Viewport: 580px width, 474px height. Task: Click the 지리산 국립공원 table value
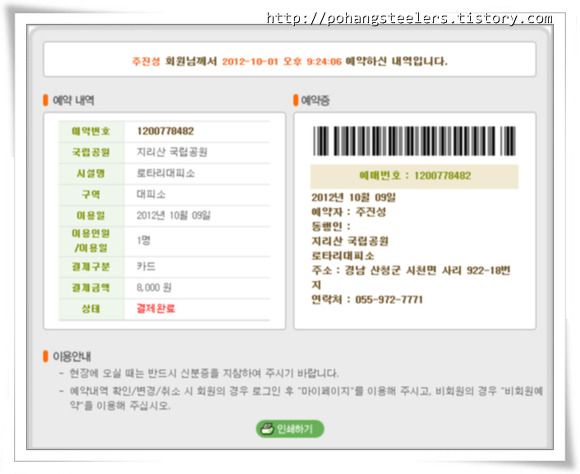[172, 152]
